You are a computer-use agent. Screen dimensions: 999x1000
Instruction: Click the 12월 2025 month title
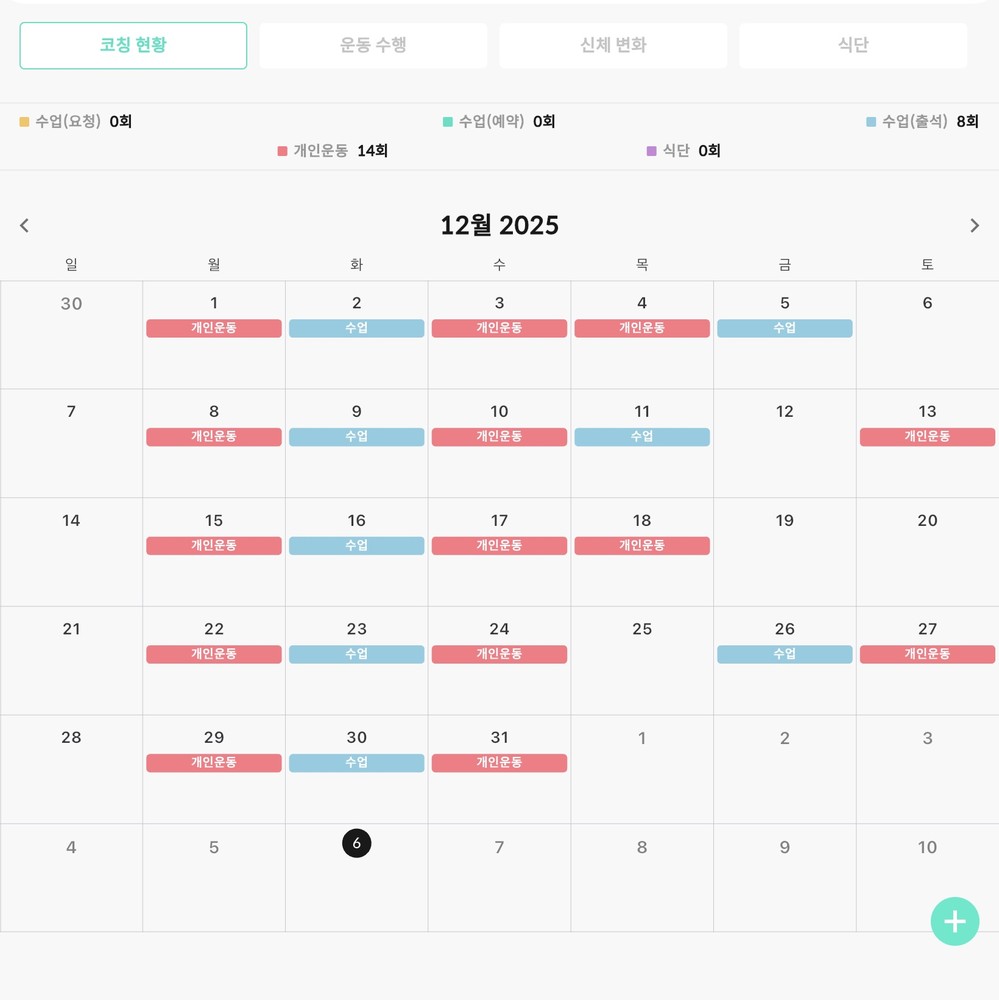click(499, 226)
